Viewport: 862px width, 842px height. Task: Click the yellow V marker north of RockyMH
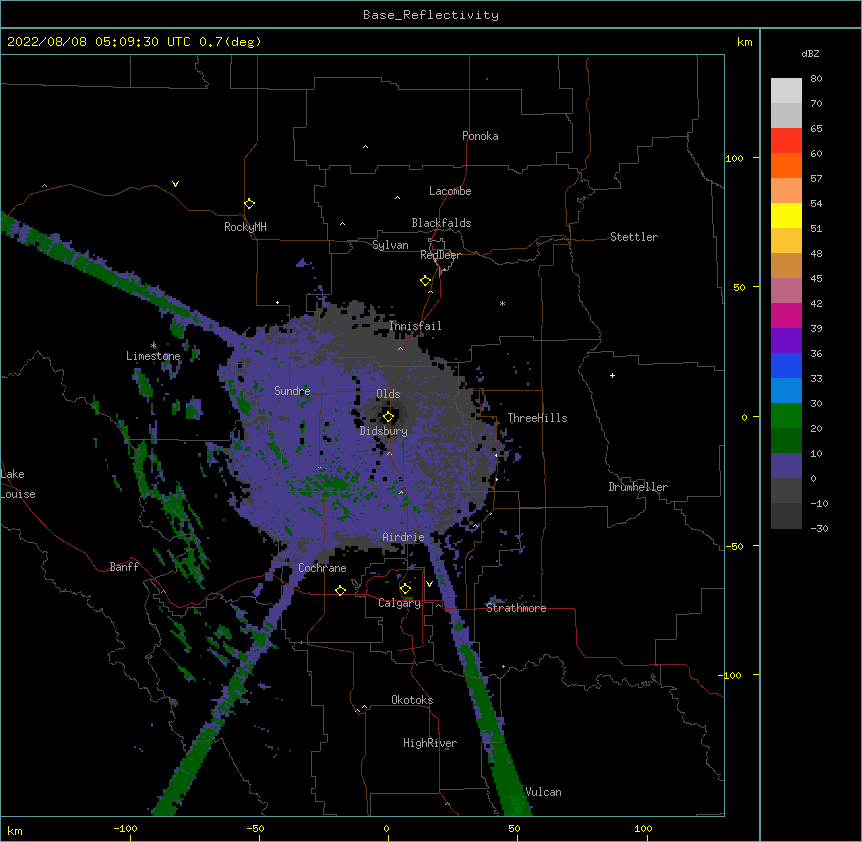tap(175, 184)
